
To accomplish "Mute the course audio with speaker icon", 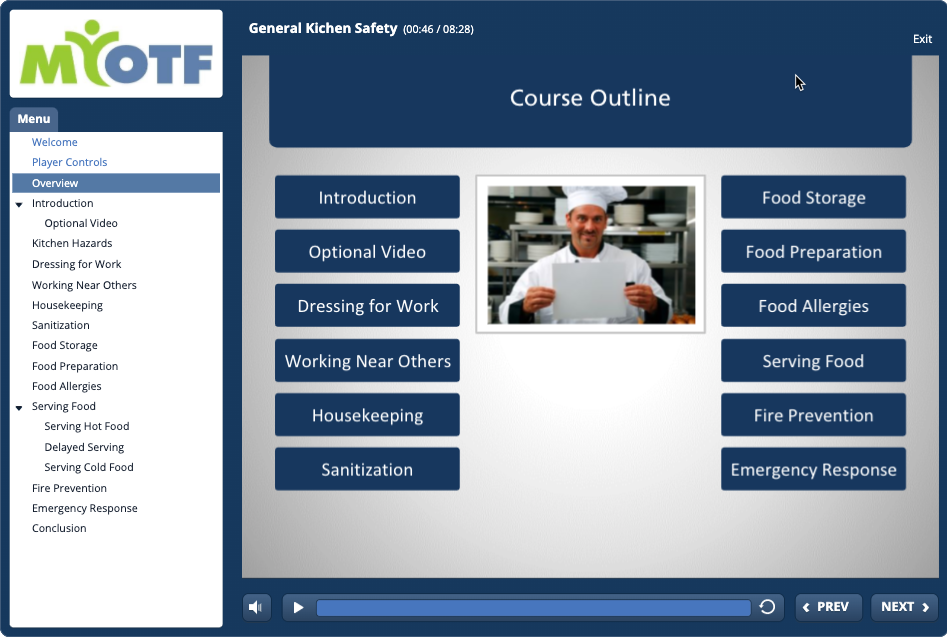I will tap(256, 607).
